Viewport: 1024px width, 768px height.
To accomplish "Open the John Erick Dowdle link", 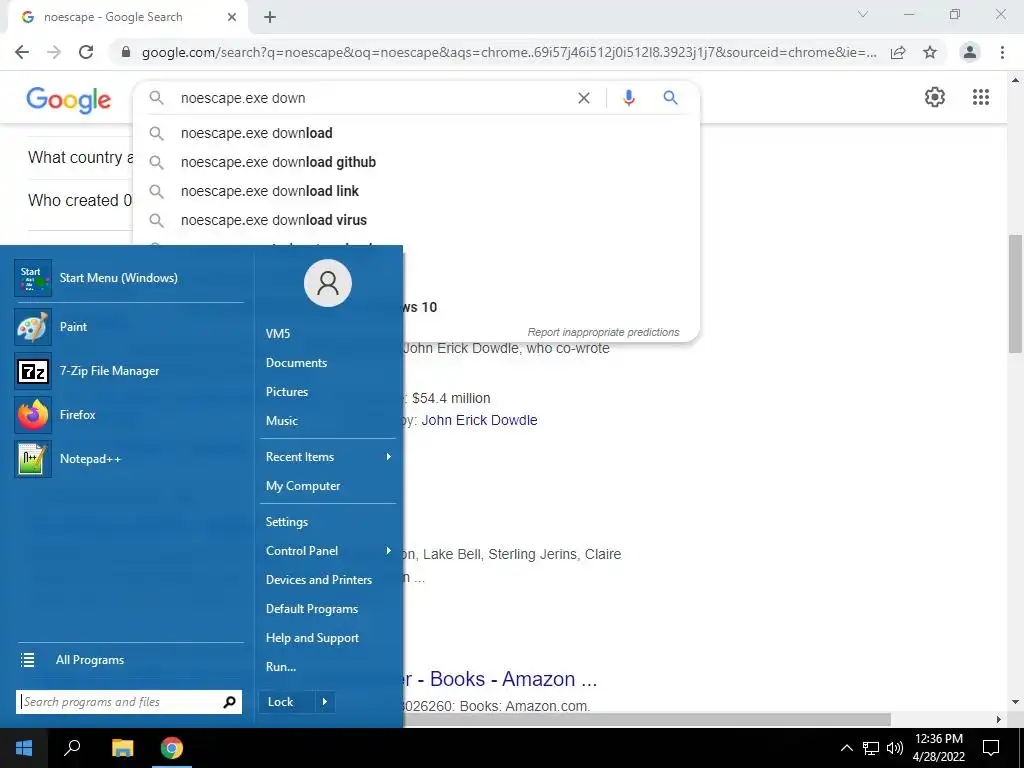I will coord(479,421).
